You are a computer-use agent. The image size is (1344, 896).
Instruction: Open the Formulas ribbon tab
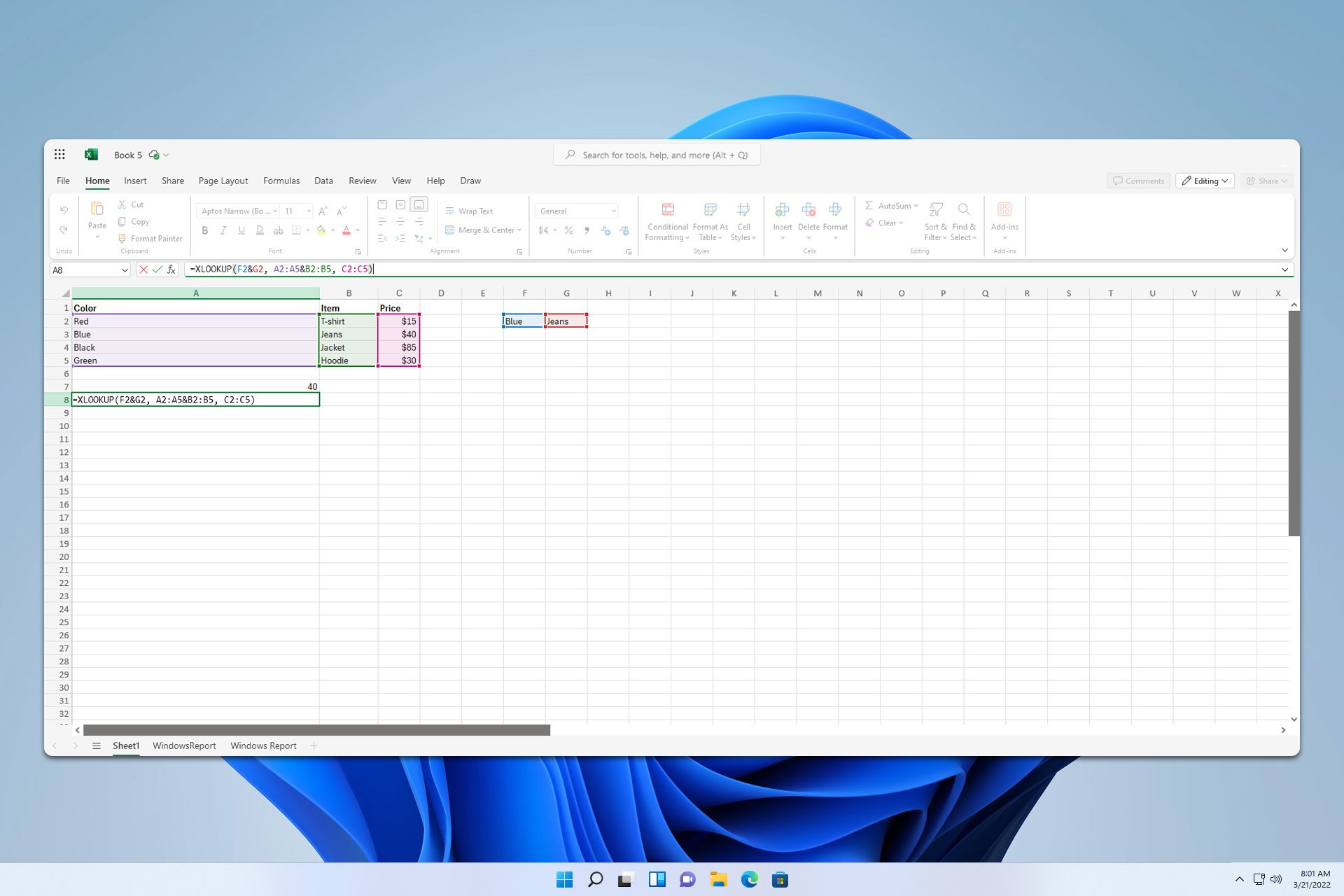[281, 180]
